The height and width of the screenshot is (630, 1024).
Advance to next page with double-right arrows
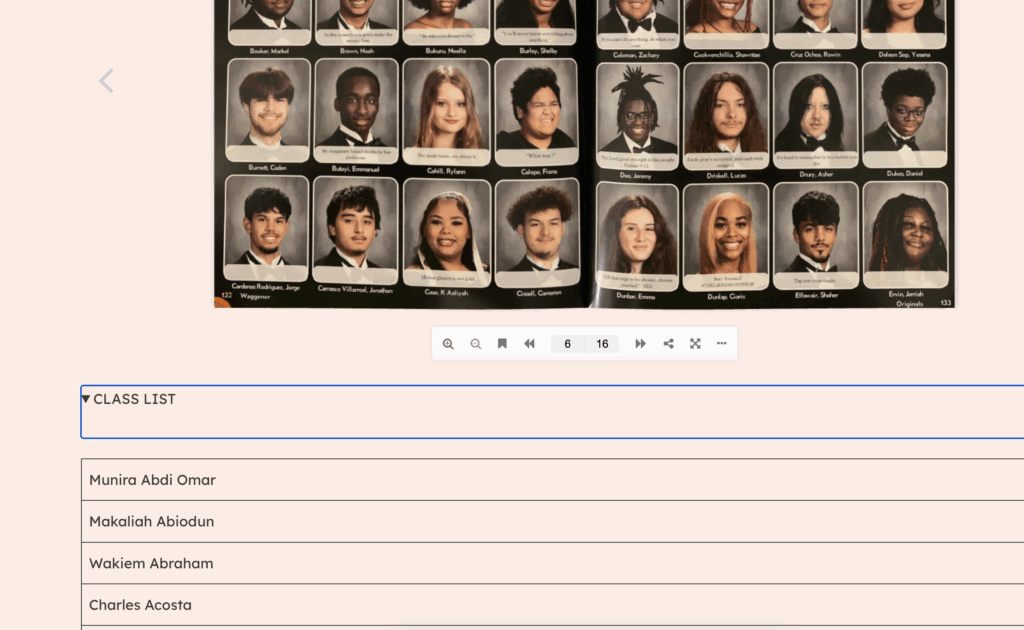(x=640, y=344)
